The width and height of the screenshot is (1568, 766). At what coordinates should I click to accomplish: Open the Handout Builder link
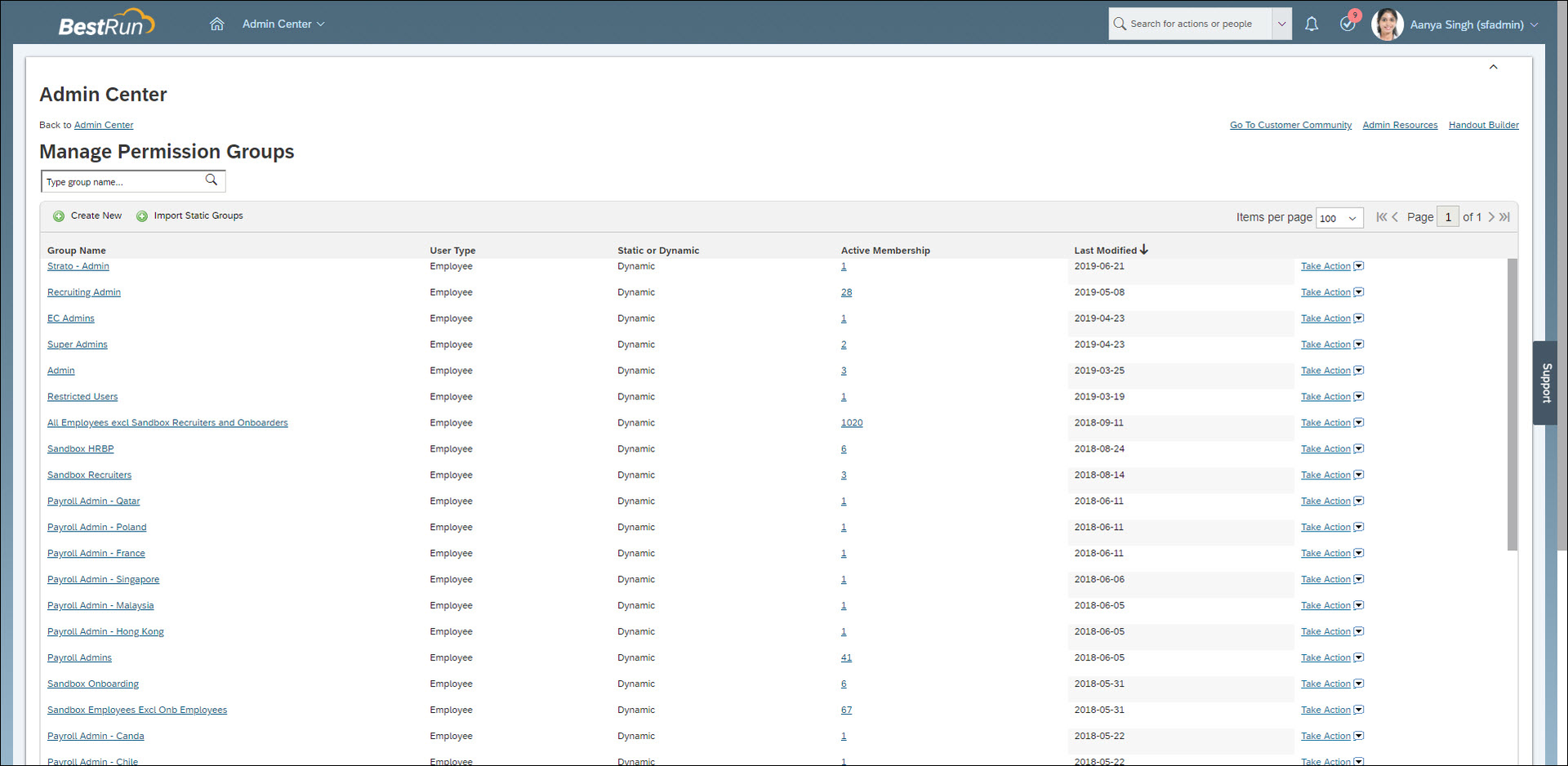click(1483, 125)
